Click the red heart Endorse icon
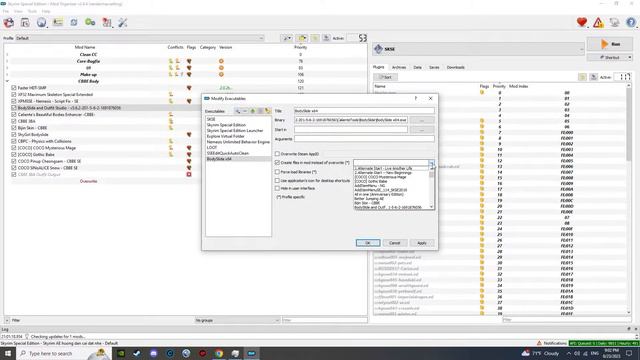This screenshot has width=640, height=360. [x=582, y=22]
